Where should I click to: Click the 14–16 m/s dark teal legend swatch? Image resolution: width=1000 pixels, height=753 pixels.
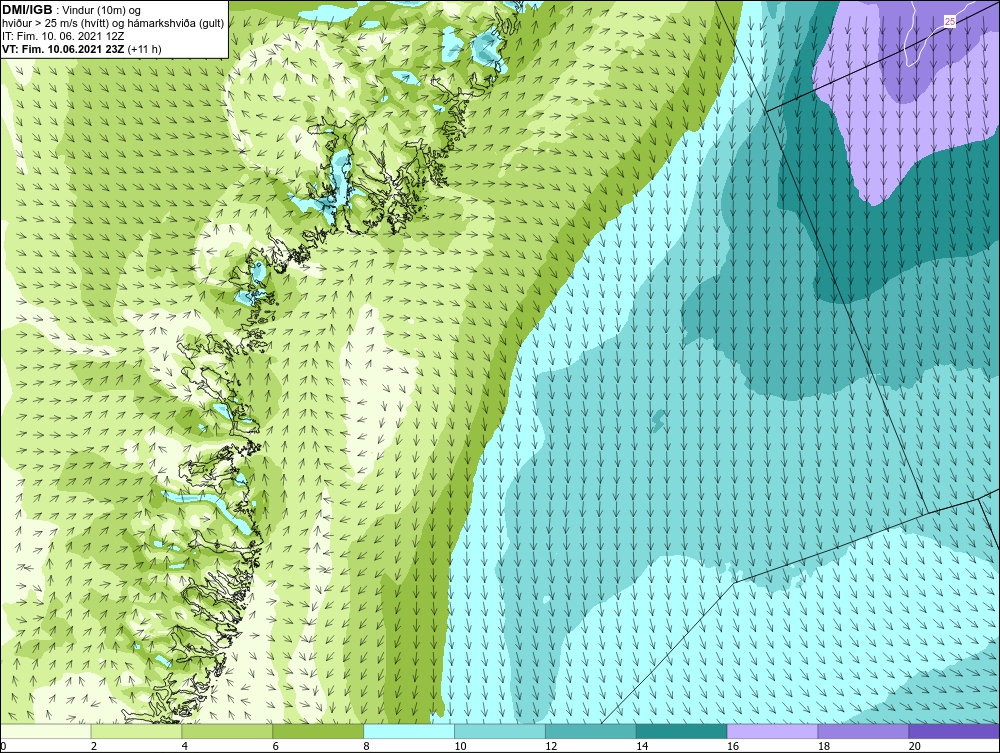point(681,731)
